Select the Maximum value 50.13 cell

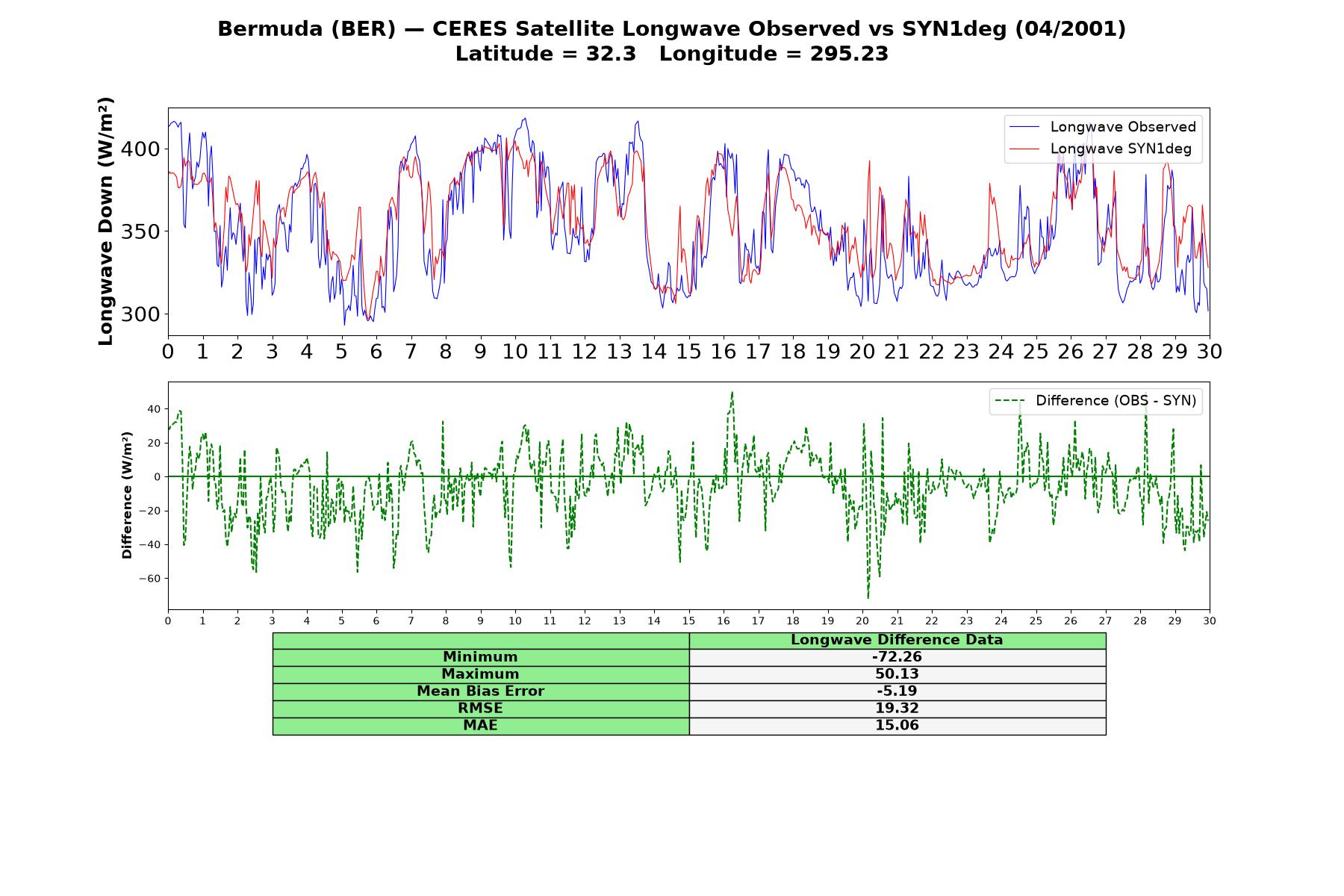click(x=897, y=674)
